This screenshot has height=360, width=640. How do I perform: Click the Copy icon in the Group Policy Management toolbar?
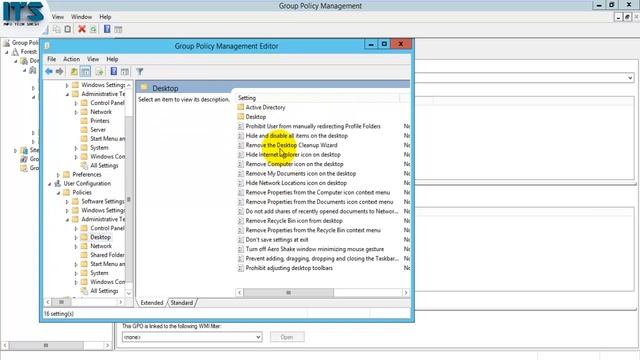click(57, 29)
